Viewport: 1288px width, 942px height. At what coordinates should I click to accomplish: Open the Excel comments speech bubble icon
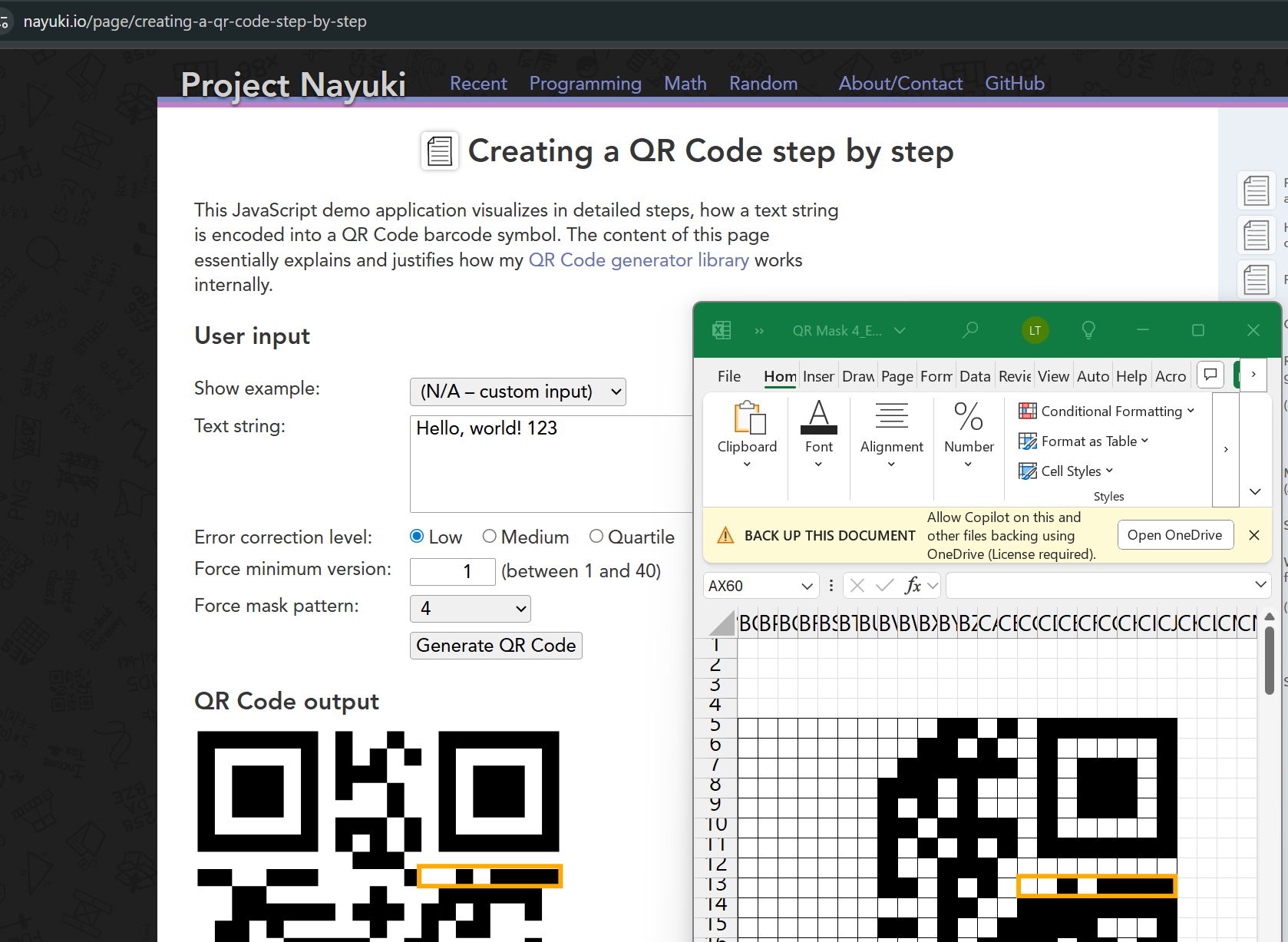tap(1210, 375)
